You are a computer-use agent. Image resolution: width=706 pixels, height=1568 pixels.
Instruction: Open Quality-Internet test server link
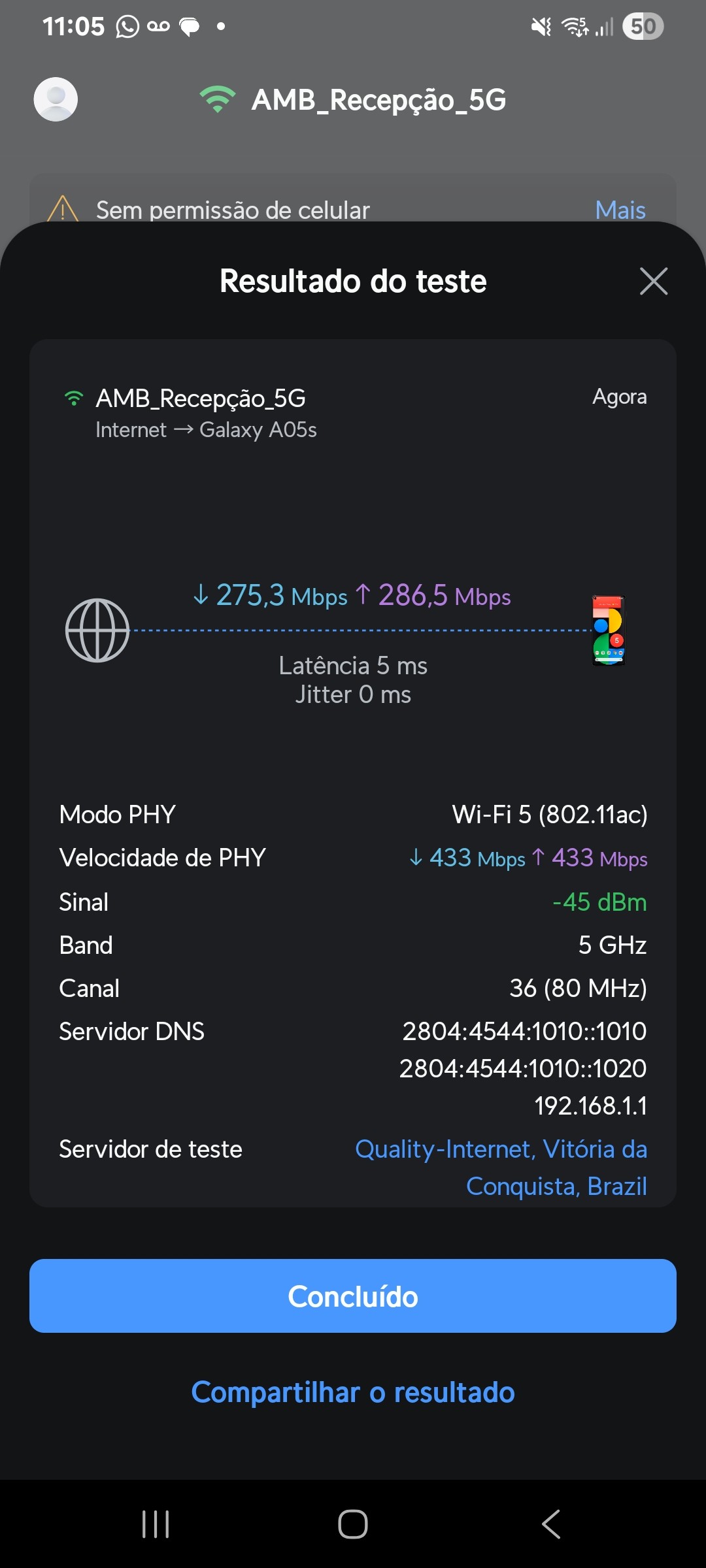click(501, 1168)
